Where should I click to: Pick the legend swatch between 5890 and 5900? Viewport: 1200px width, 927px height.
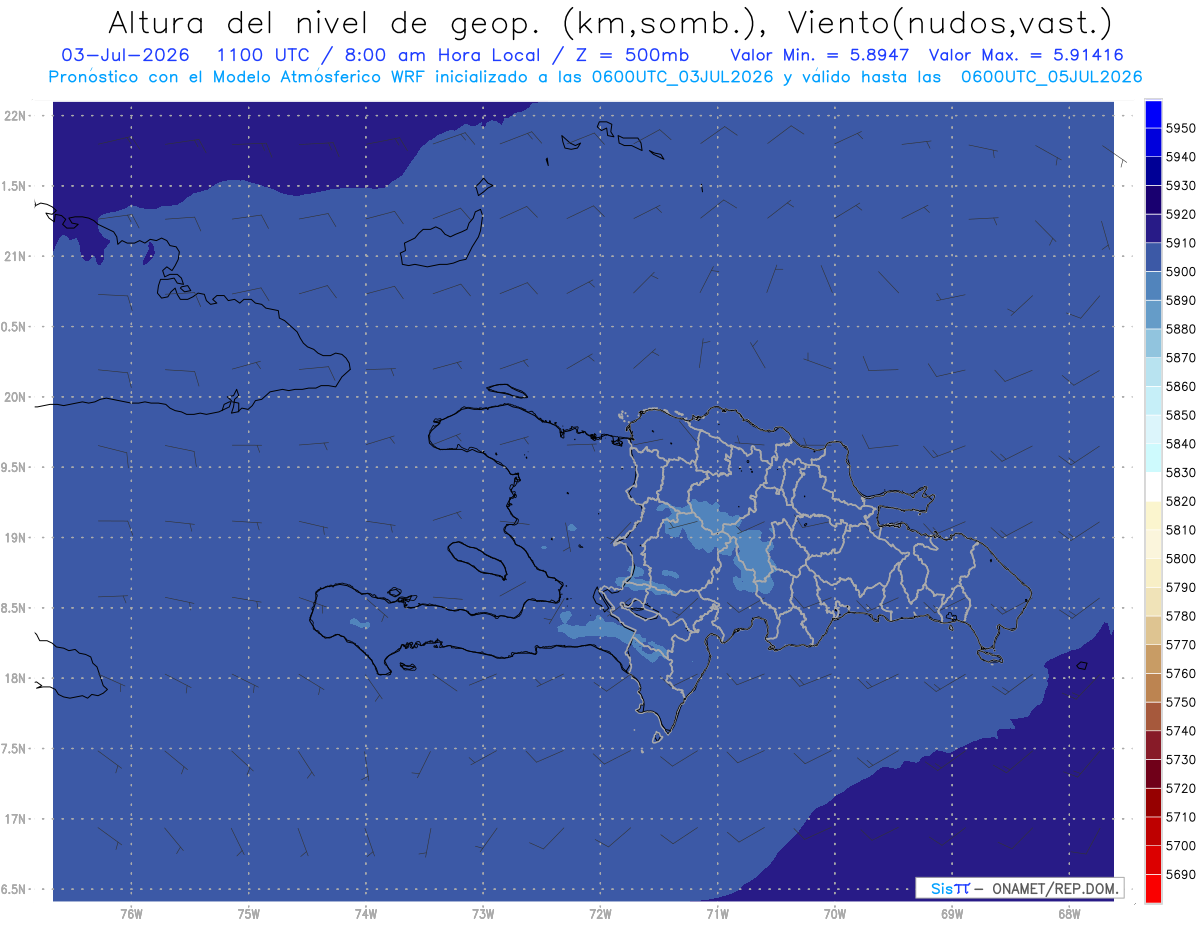[x=1153, y=286]
